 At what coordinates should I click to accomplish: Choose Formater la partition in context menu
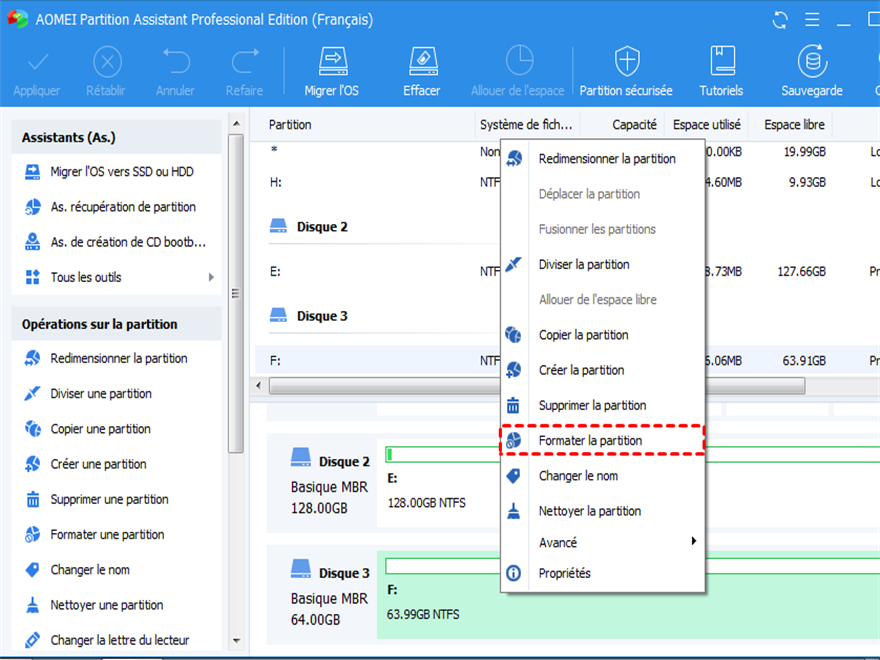[603, 441]
